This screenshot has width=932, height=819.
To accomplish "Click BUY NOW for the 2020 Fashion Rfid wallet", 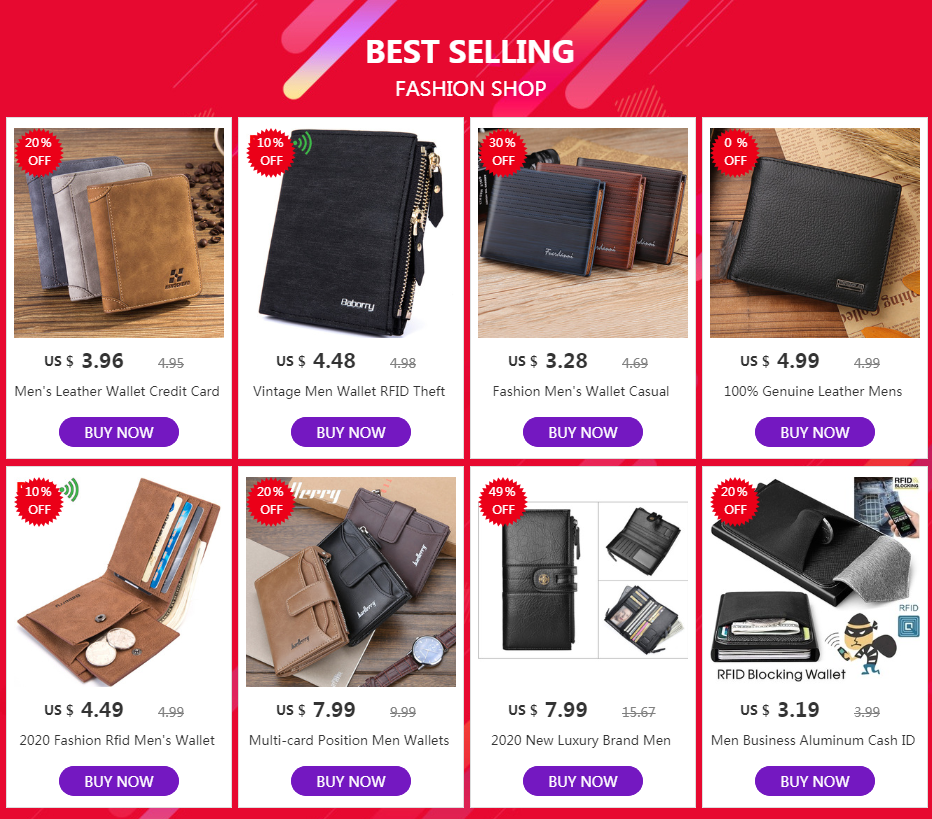I will (119, 781).
